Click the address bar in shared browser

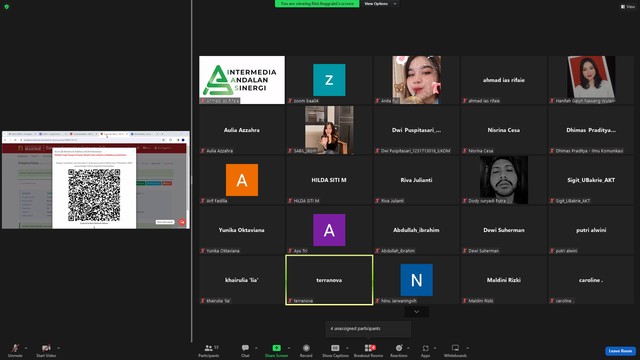coord(93,140)
